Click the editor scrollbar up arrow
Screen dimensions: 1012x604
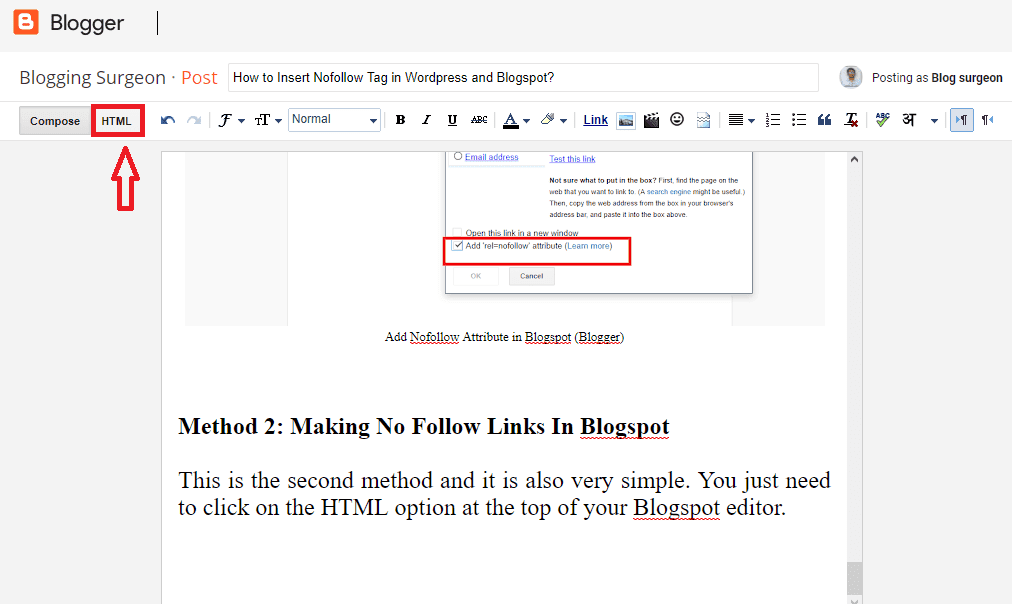(855, 159)
